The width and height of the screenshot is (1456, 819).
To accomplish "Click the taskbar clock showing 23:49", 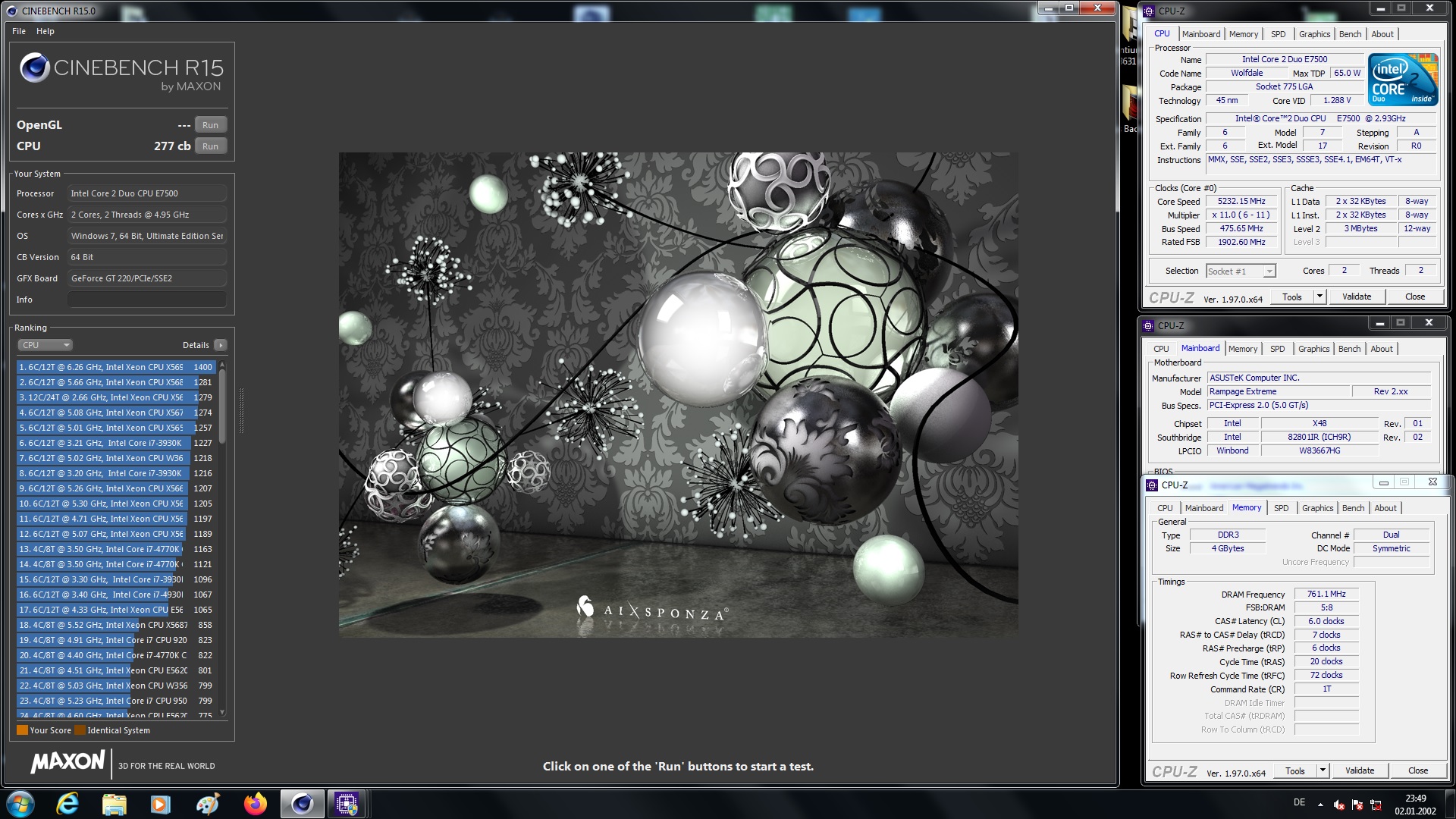I will (1415, 804).
